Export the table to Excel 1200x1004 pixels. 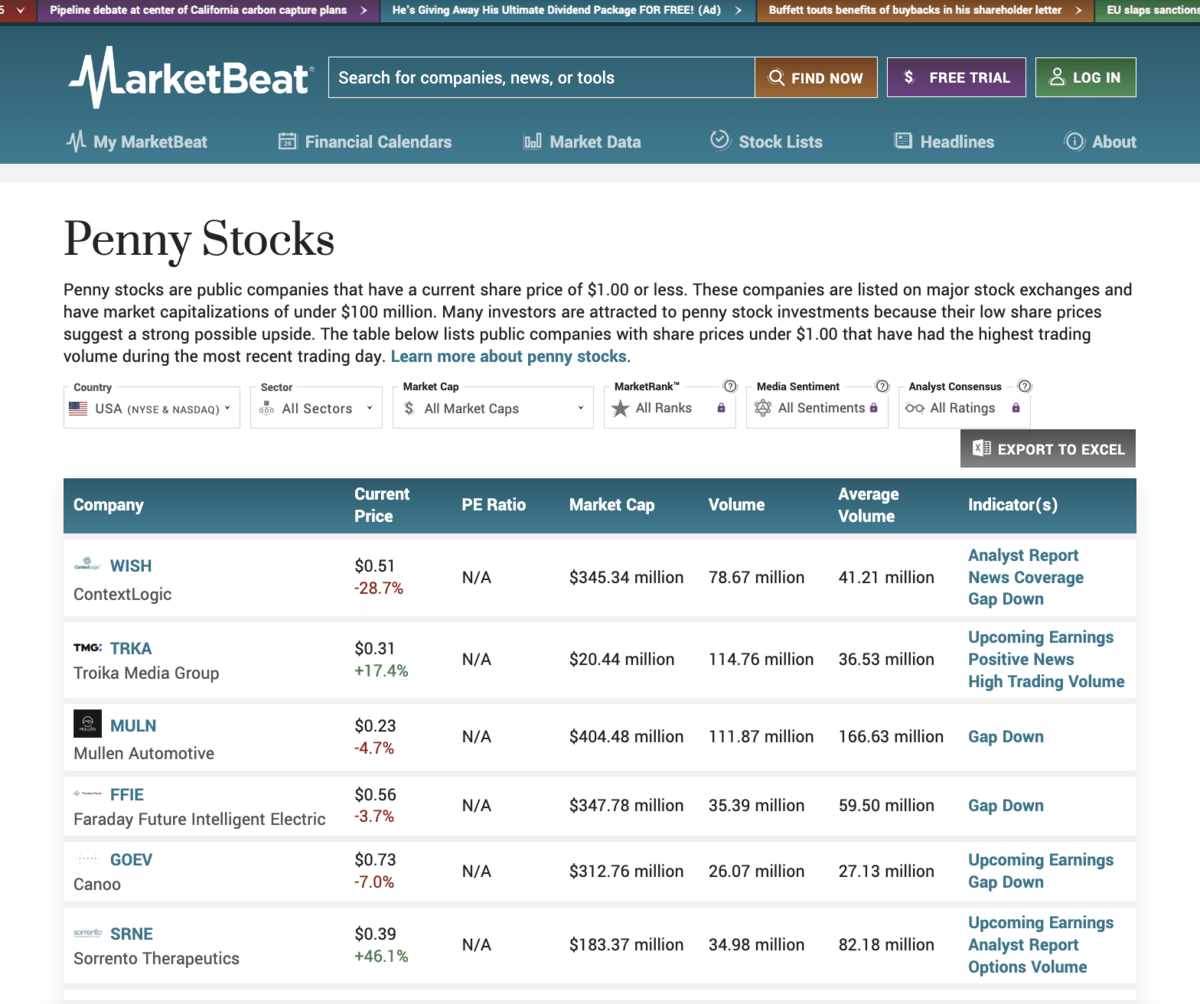[1048, 449]
